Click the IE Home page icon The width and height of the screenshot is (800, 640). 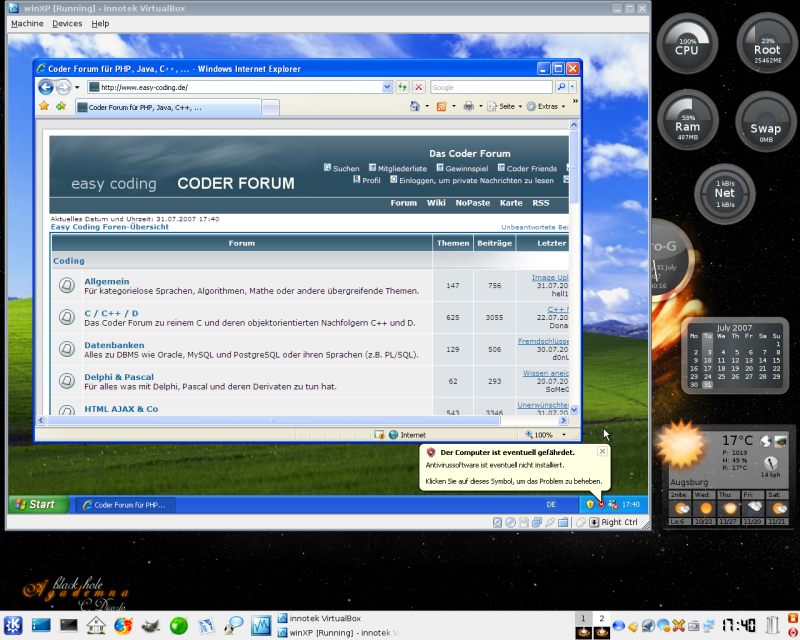[415, 106]
